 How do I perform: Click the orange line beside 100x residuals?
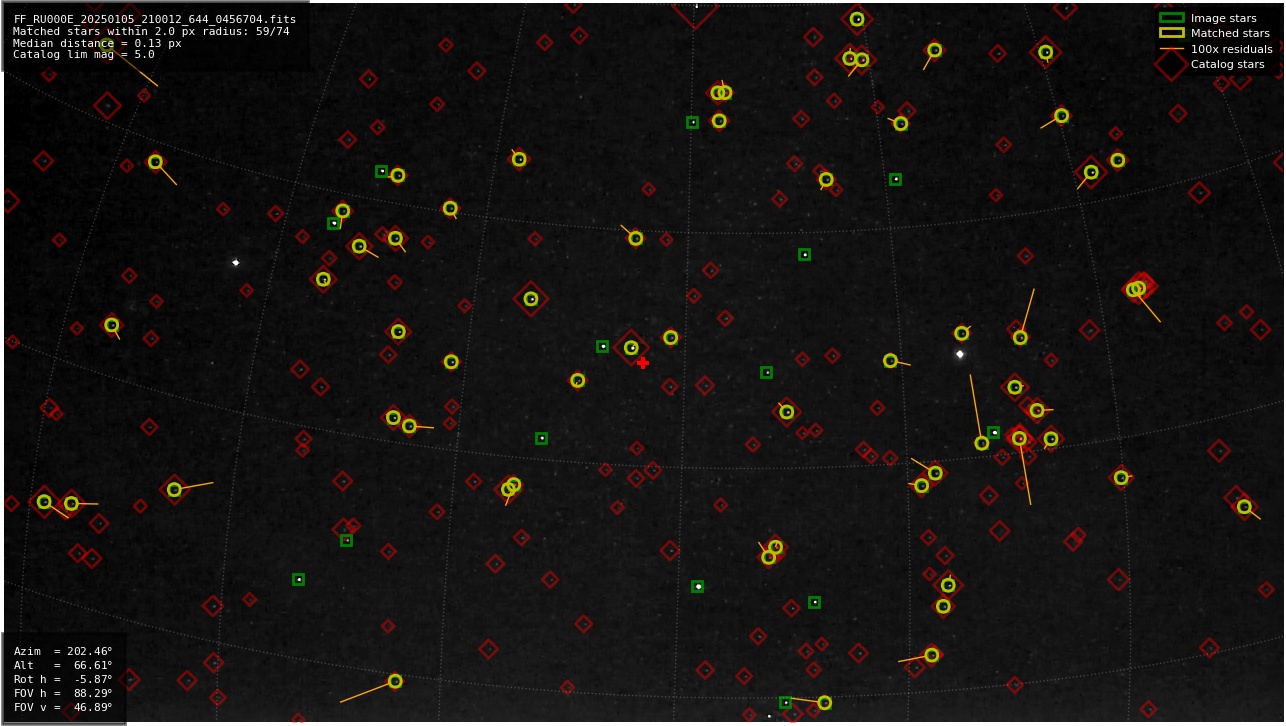[x=1171, y=49]
